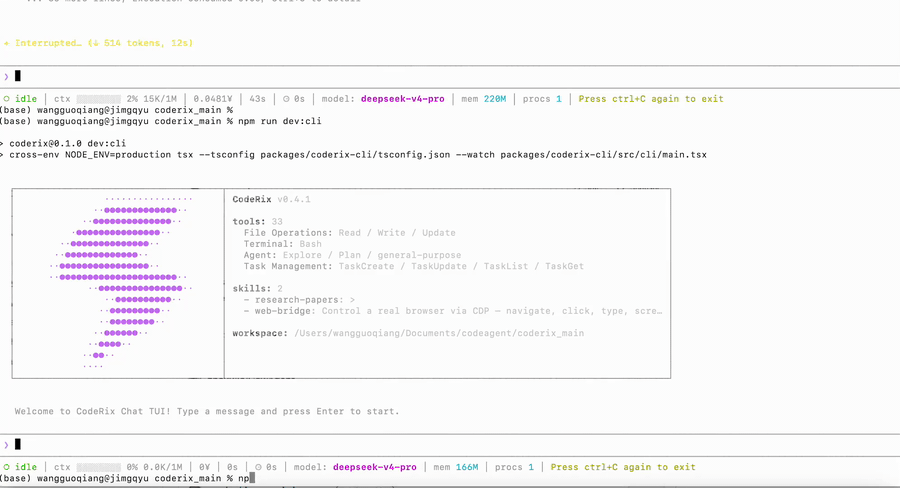
Task: Click deepseek-v4-pro model name beside mem 166M
Action: (x=375, y=467)
